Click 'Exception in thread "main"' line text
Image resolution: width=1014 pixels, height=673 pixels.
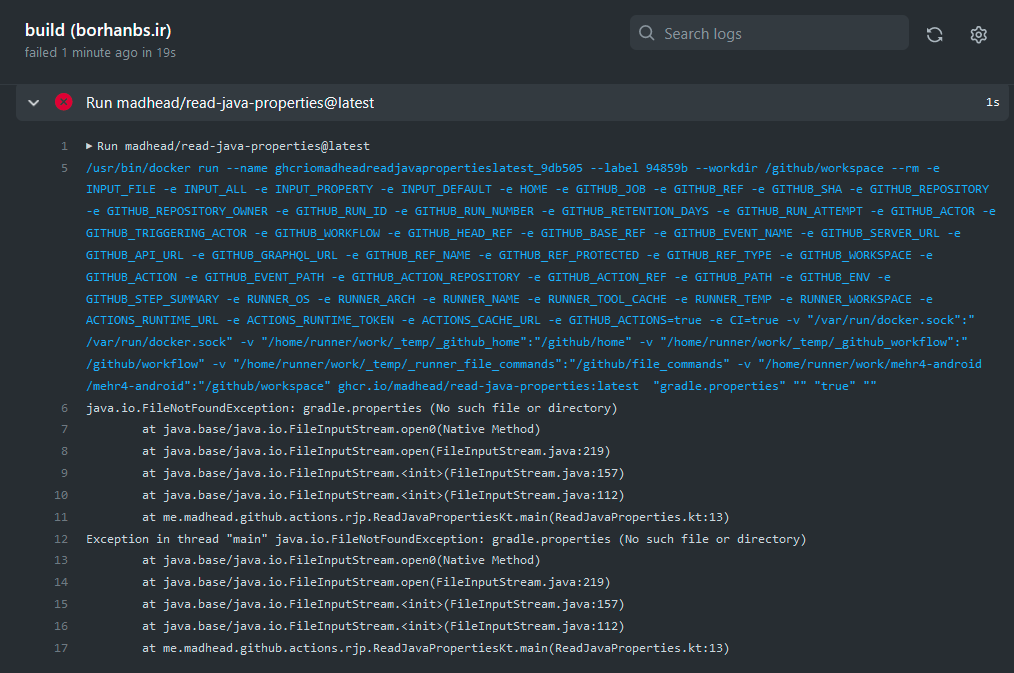(x=446, y=539)
